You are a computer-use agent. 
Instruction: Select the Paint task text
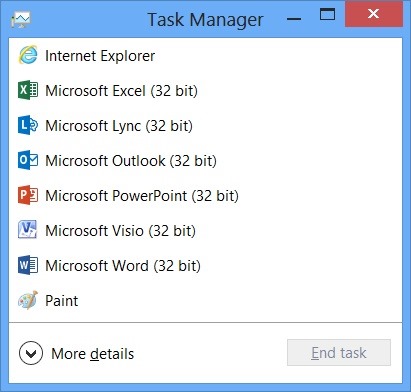click(62, 301)
